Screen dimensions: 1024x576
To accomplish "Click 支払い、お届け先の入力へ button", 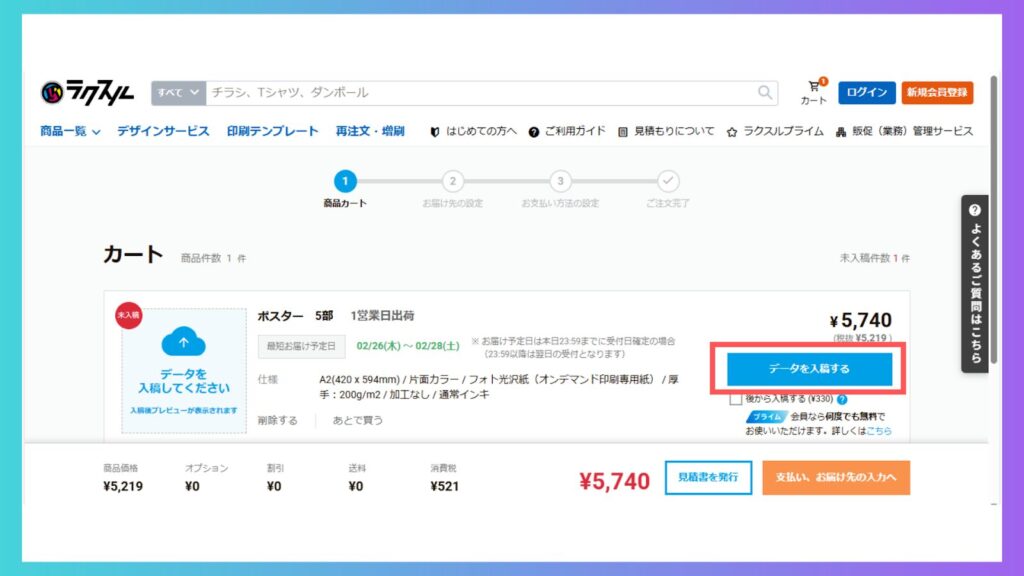I will [836, 478].
